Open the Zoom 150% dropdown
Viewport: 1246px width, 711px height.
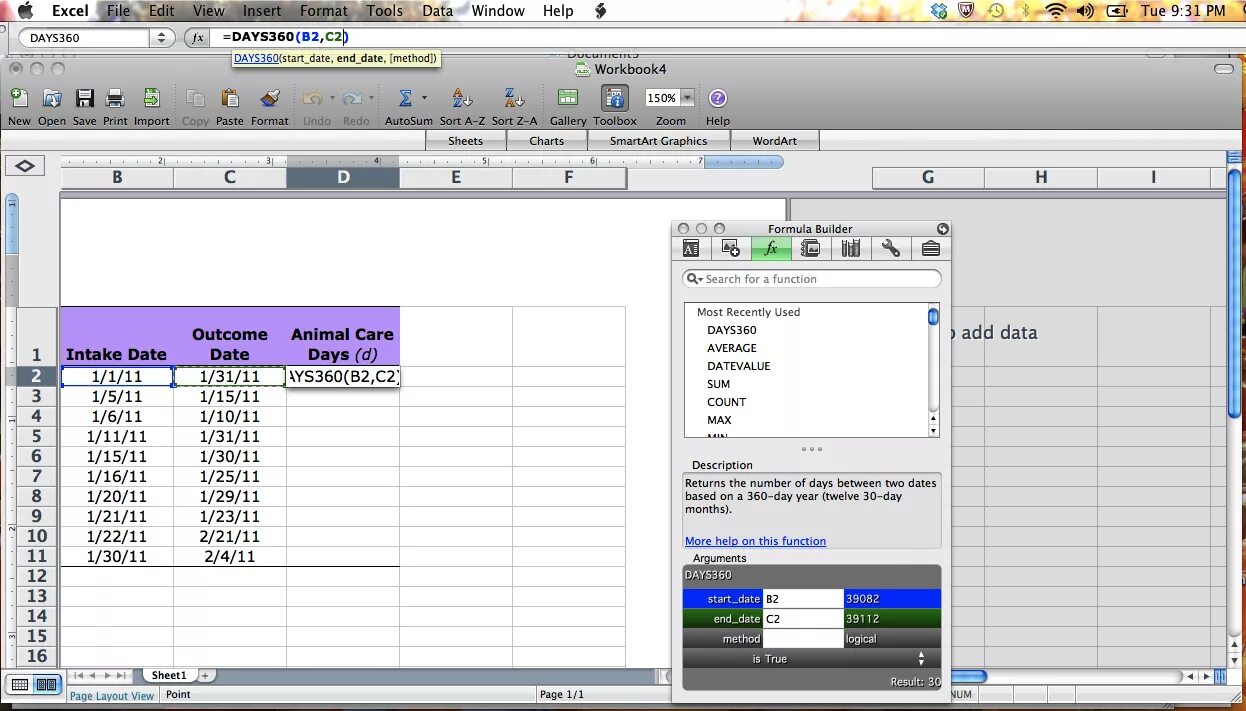(688, 98)
